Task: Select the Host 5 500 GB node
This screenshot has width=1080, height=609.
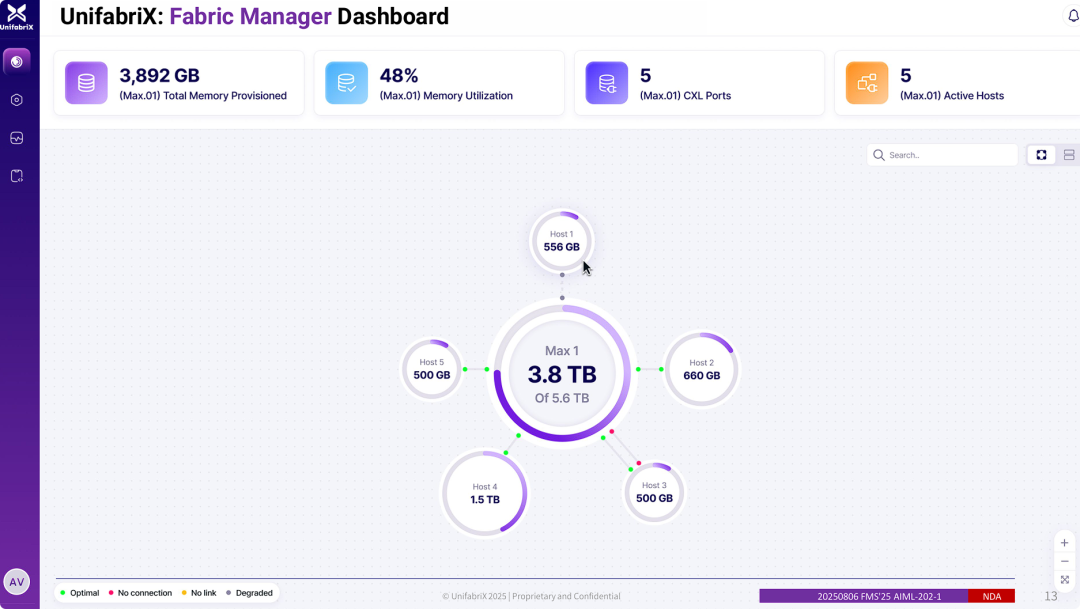Action: click(x=432, y=369)
